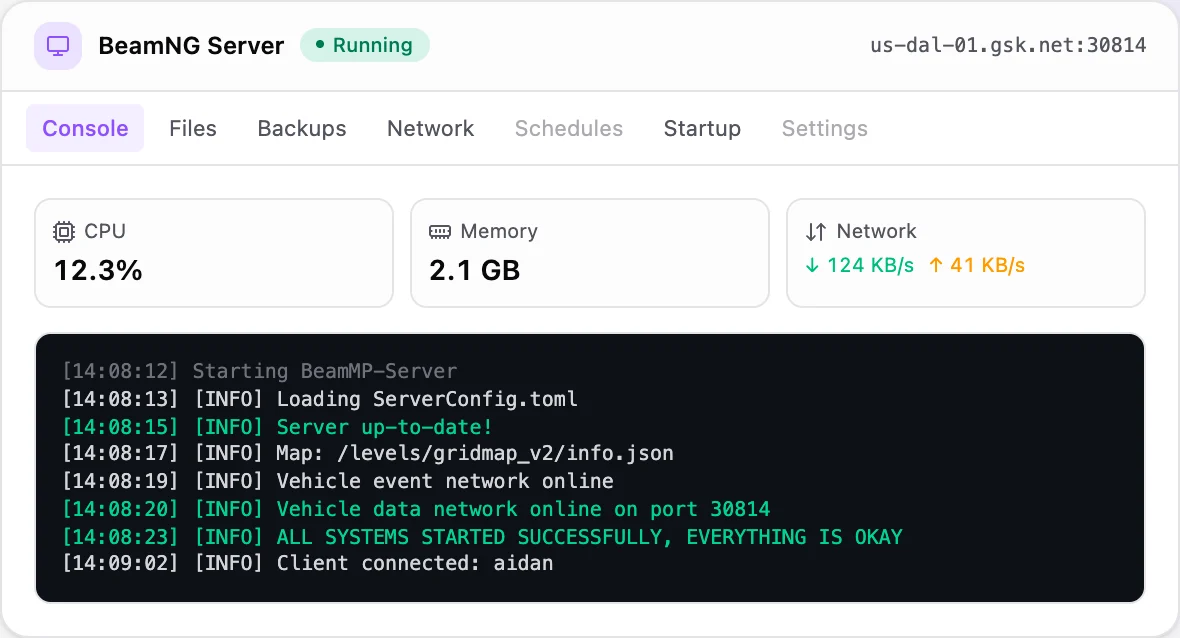Click the 41 KB/s upload rate
The image size is (1180, 638).
(x=987, y=265)
